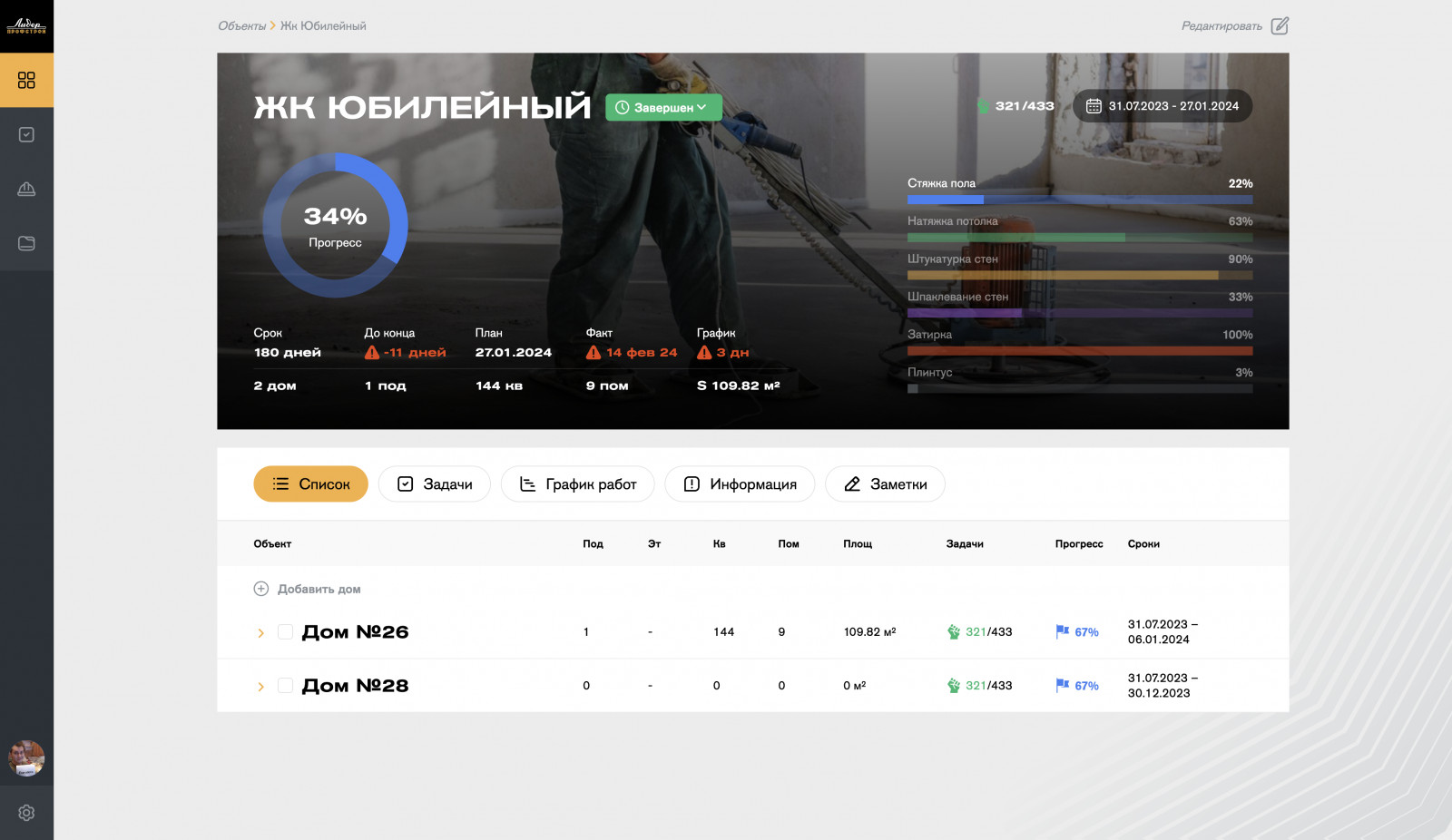Screen dimensions: 1452x840
Task: Click Прогресс column header
Action: tap(1079, 543)
